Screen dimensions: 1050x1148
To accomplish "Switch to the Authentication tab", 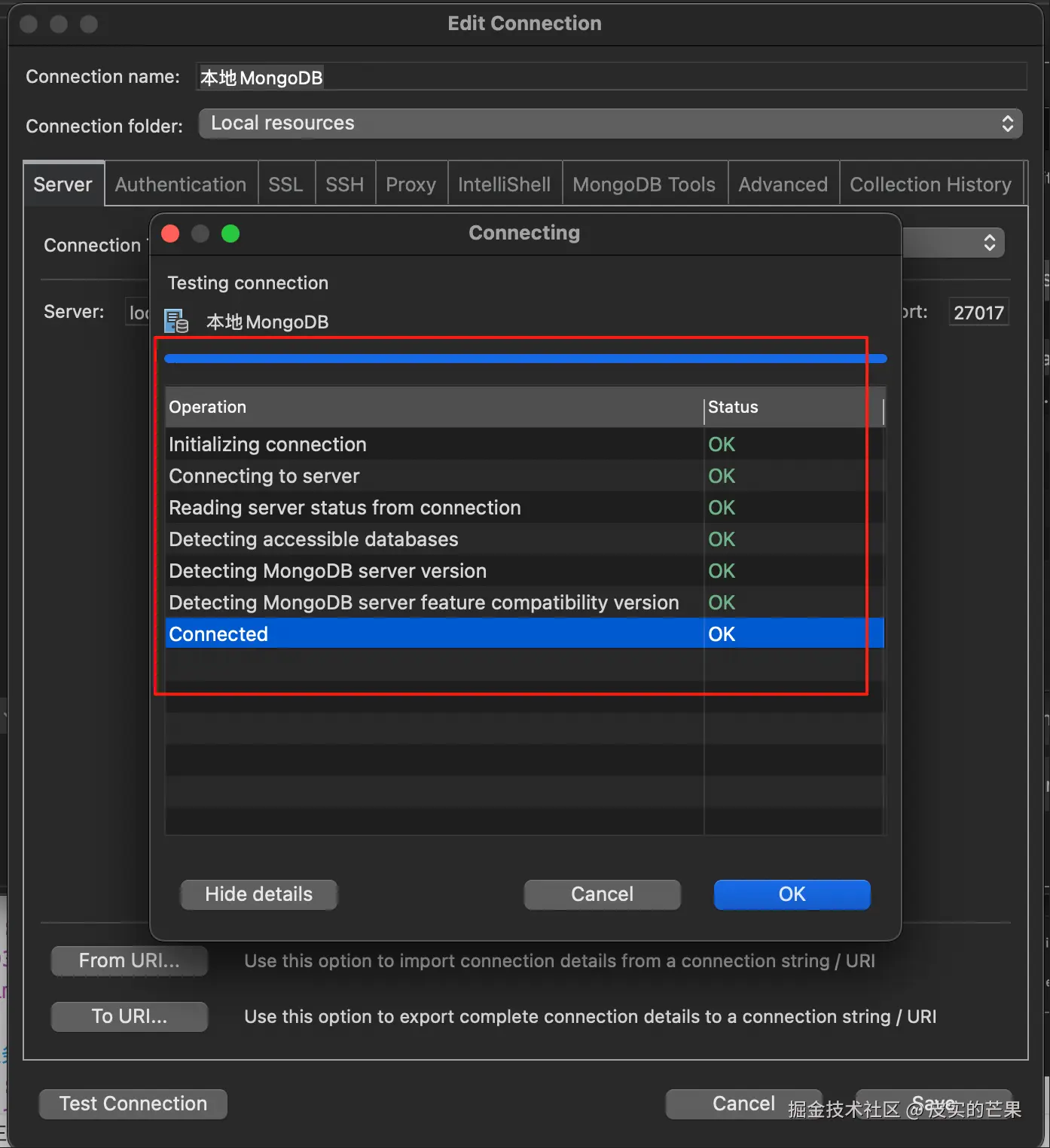I will pyautogui.click(x=181, y=184).
